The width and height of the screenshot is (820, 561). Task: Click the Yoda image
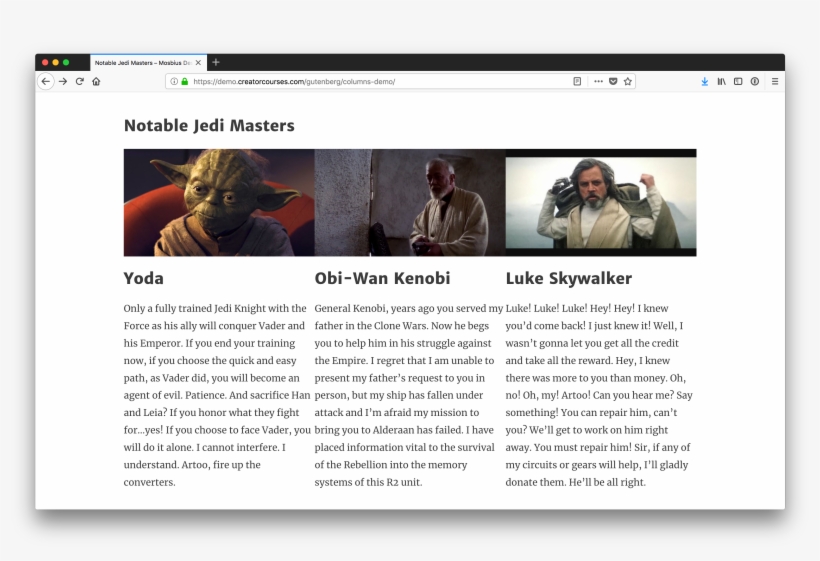click(219, 202)
